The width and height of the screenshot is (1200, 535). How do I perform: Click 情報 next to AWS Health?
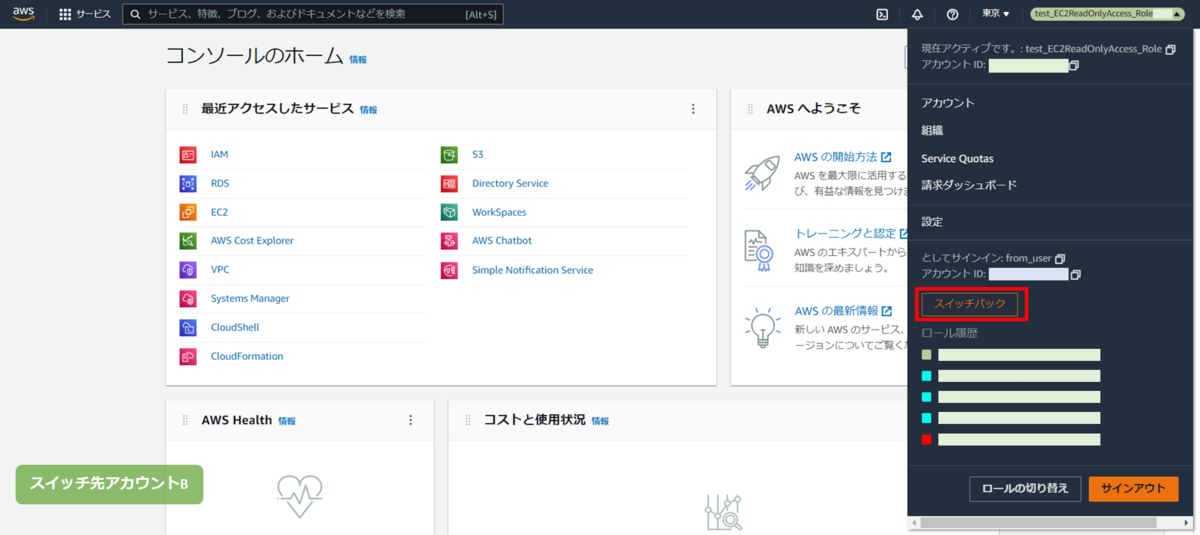(x=287, y=421)
